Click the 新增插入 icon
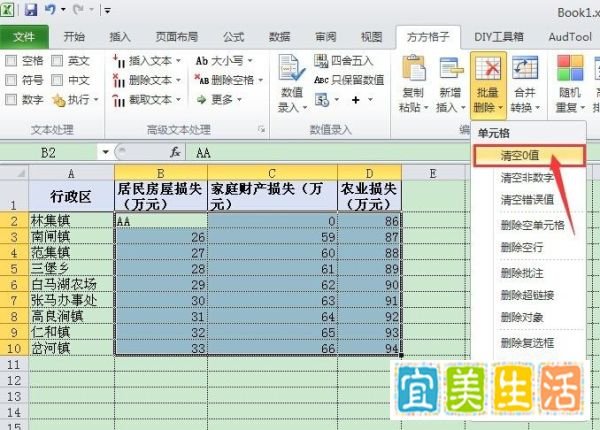 pyautogui.click(x=451, y=68)
